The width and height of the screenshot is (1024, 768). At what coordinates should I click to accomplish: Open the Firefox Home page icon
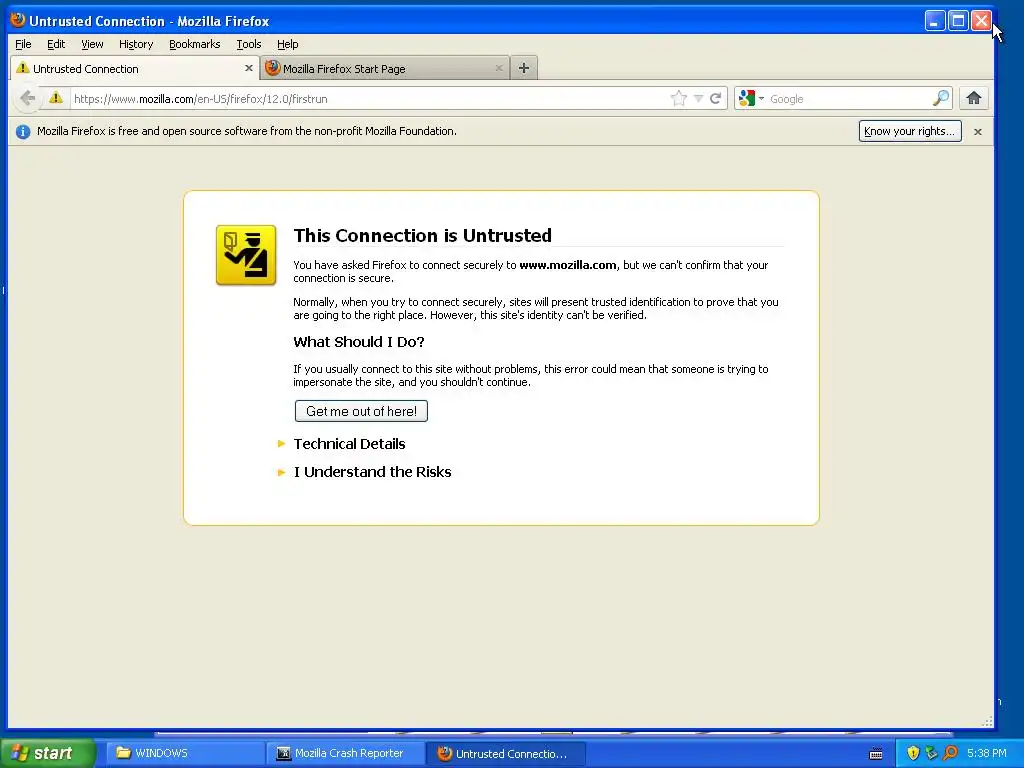(x=974, y=99)
